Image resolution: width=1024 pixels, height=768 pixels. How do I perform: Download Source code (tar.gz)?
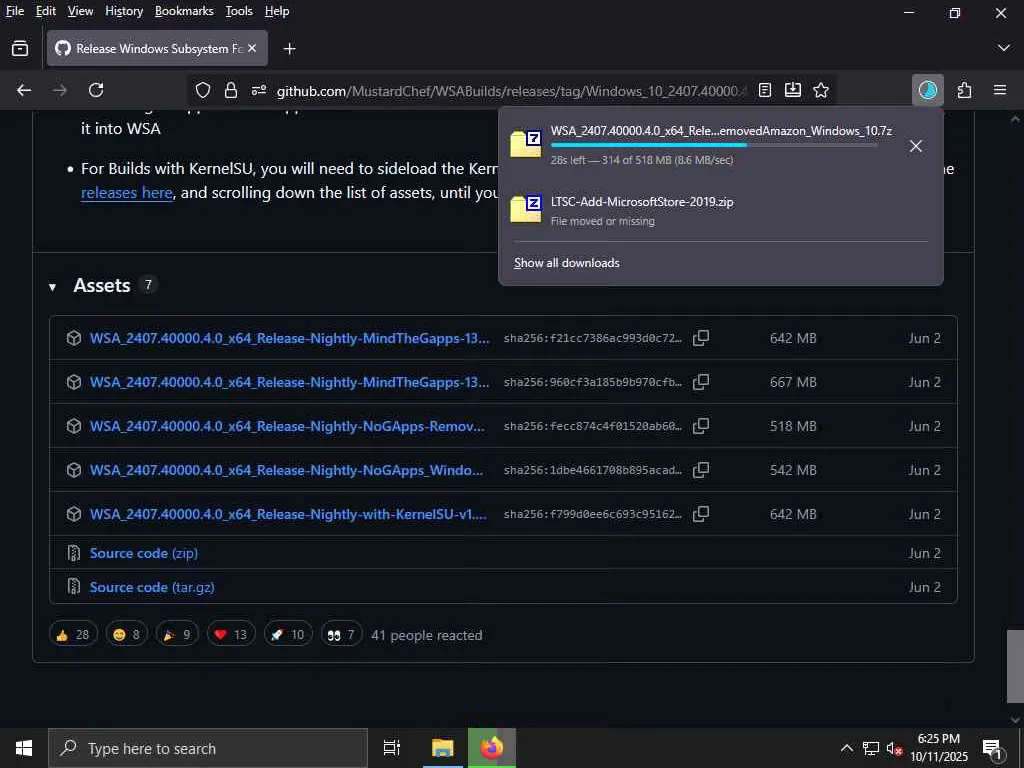coord(152,587)
